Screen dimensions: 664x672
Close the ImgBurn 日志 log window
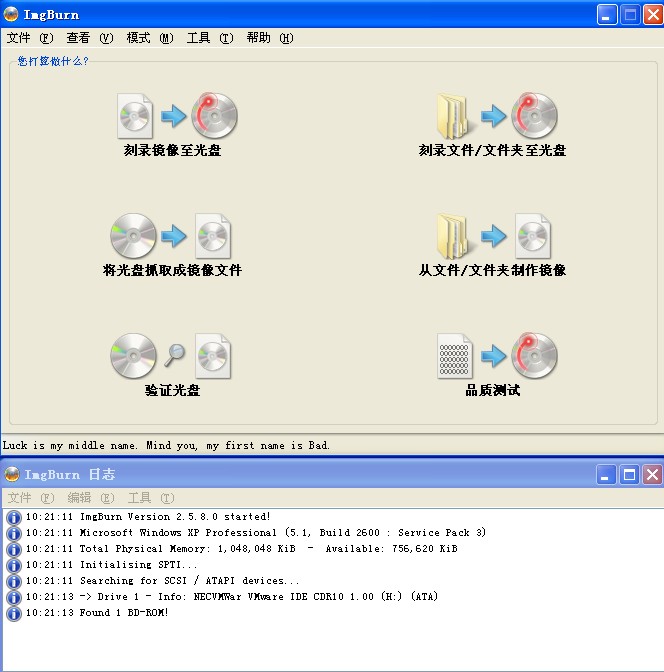(652, 475)
